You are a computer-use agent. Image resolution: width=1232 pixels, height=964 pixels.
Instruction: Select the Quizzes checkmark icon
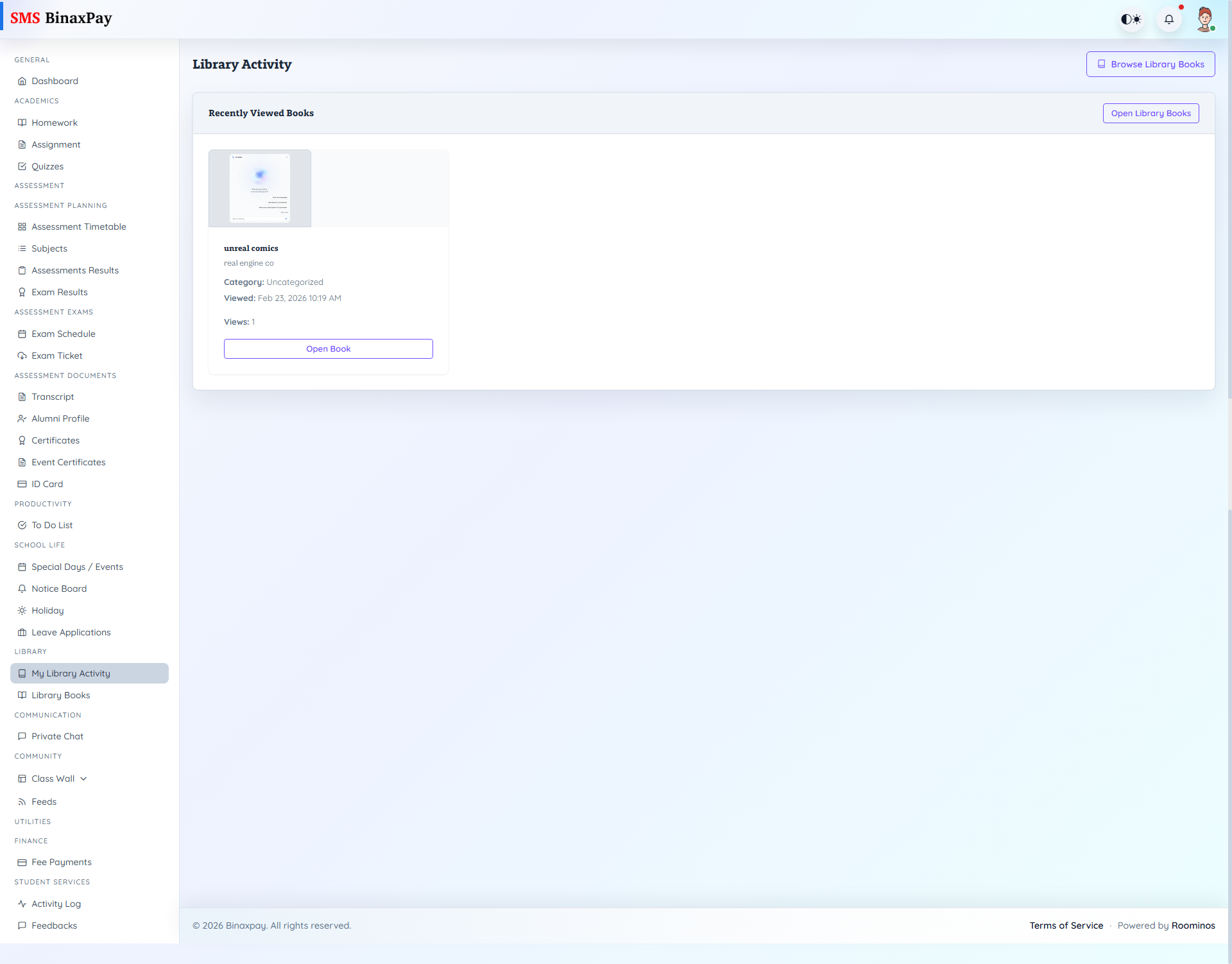(x=22, y=166)
